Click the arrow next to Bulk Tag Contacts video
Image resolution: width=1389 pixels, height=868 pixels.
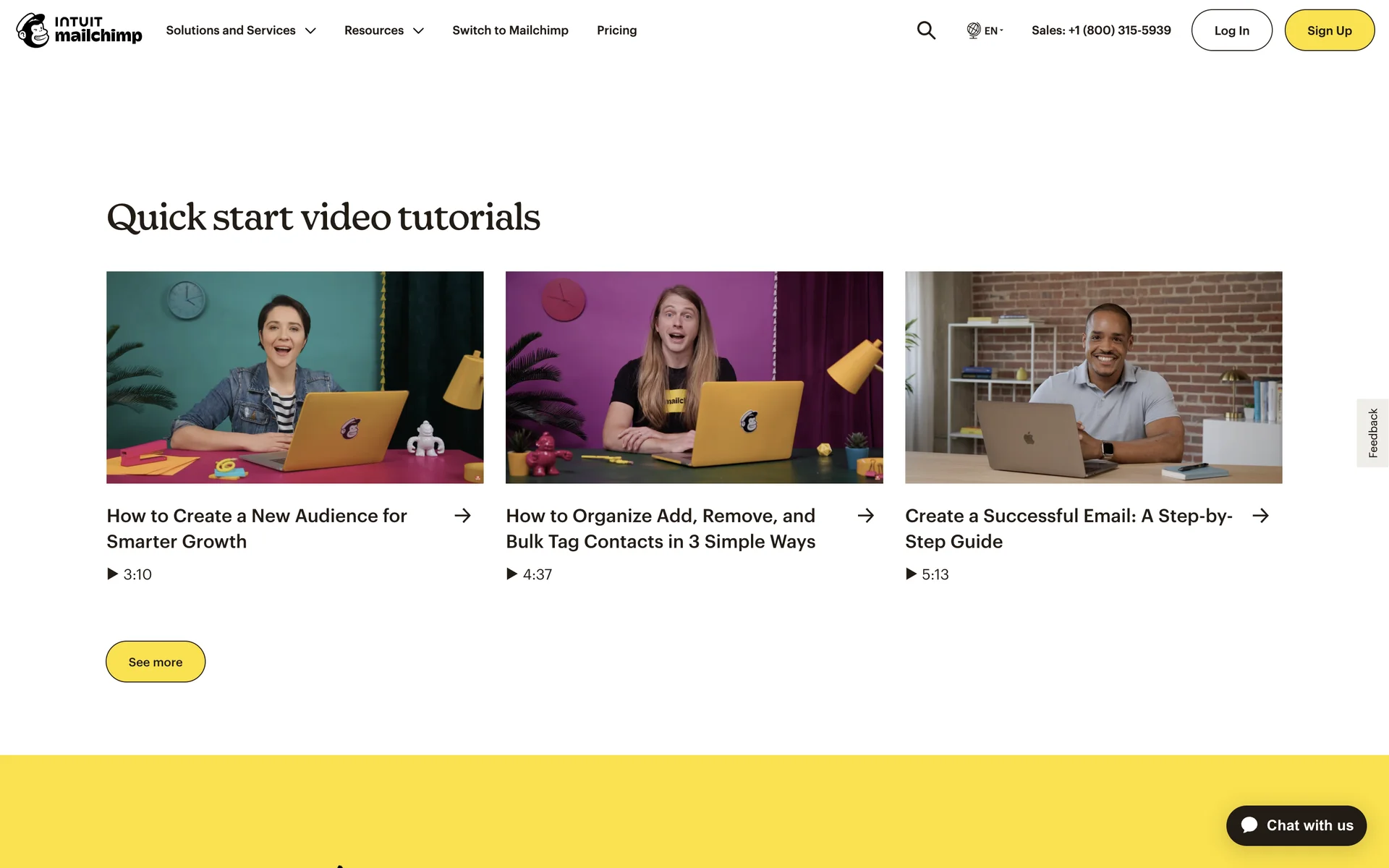865,516
